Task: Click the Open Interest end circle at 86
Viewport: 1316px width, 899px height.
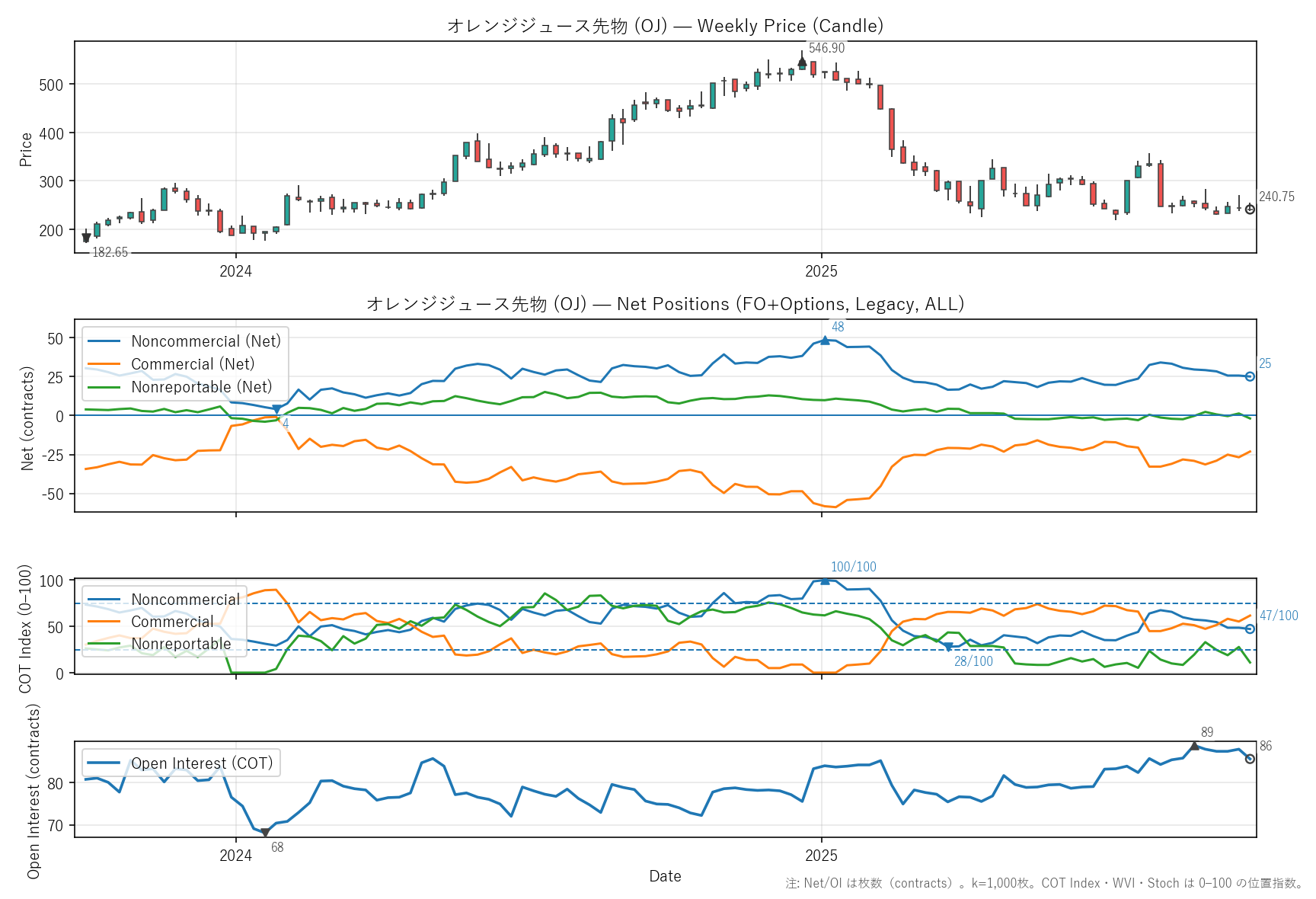Action: point(1250,759)
